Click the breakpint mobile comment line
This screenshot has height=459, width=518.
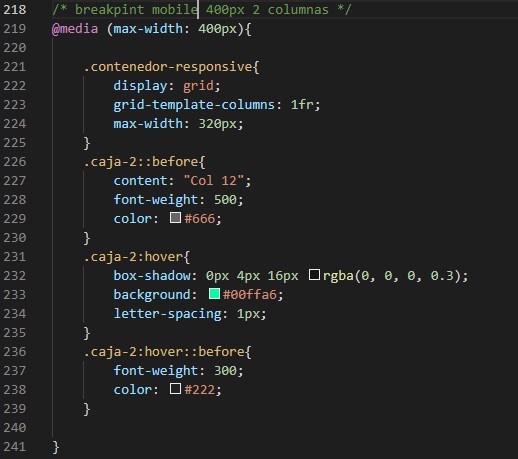pos(202,10)
